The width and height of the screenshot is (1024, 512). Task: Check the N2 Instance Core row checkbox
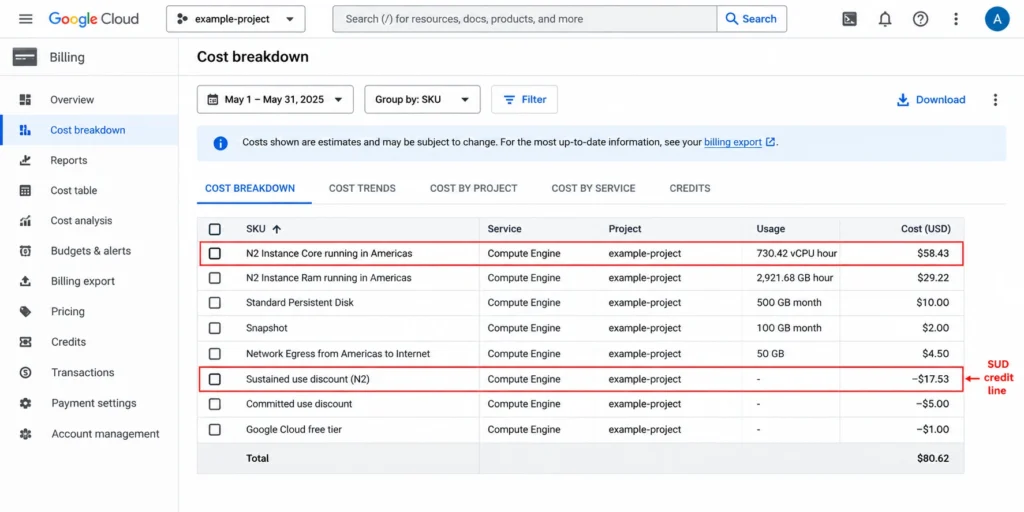[x=215, y=253]
